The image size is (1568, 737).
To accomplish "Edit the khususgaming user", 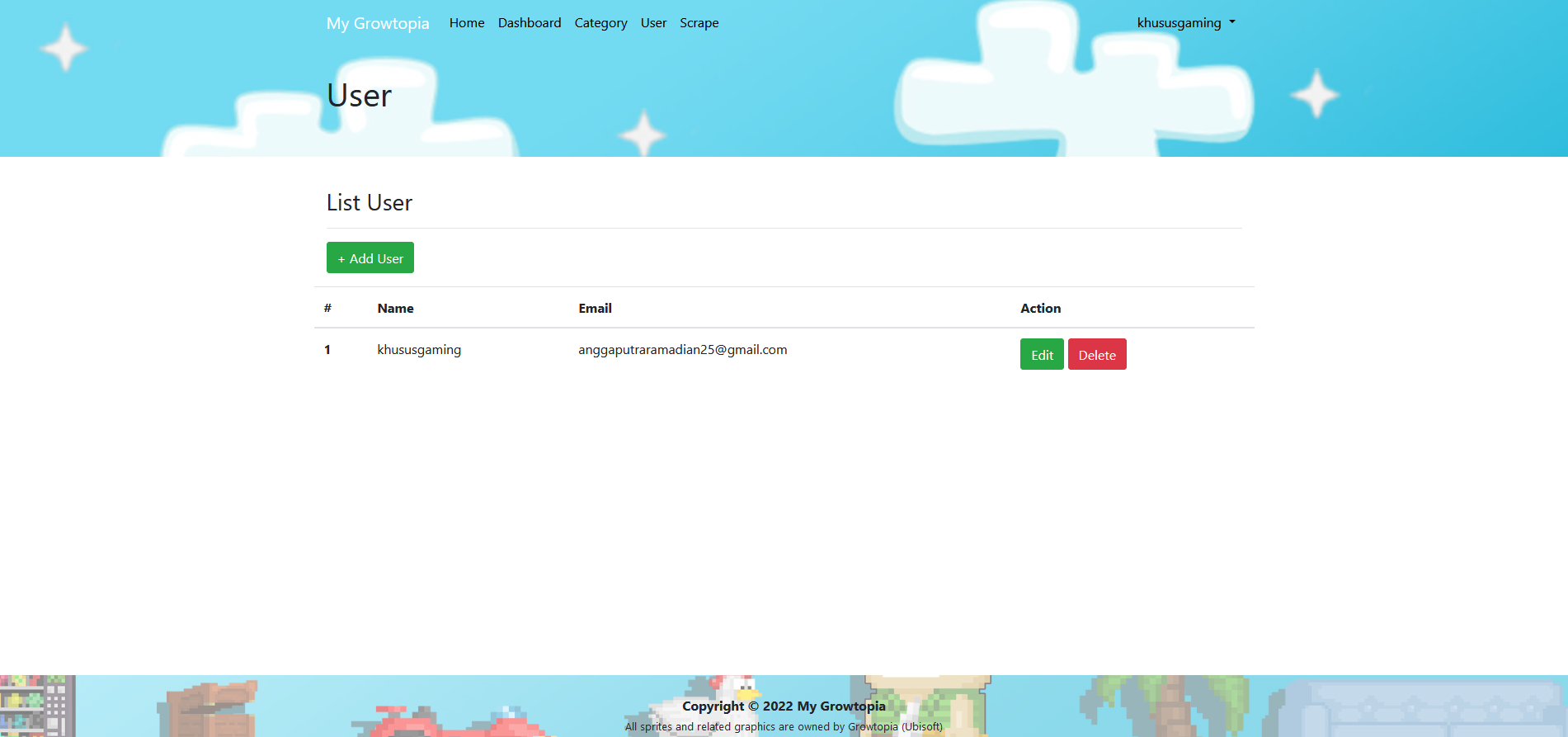I will 1042,354.
